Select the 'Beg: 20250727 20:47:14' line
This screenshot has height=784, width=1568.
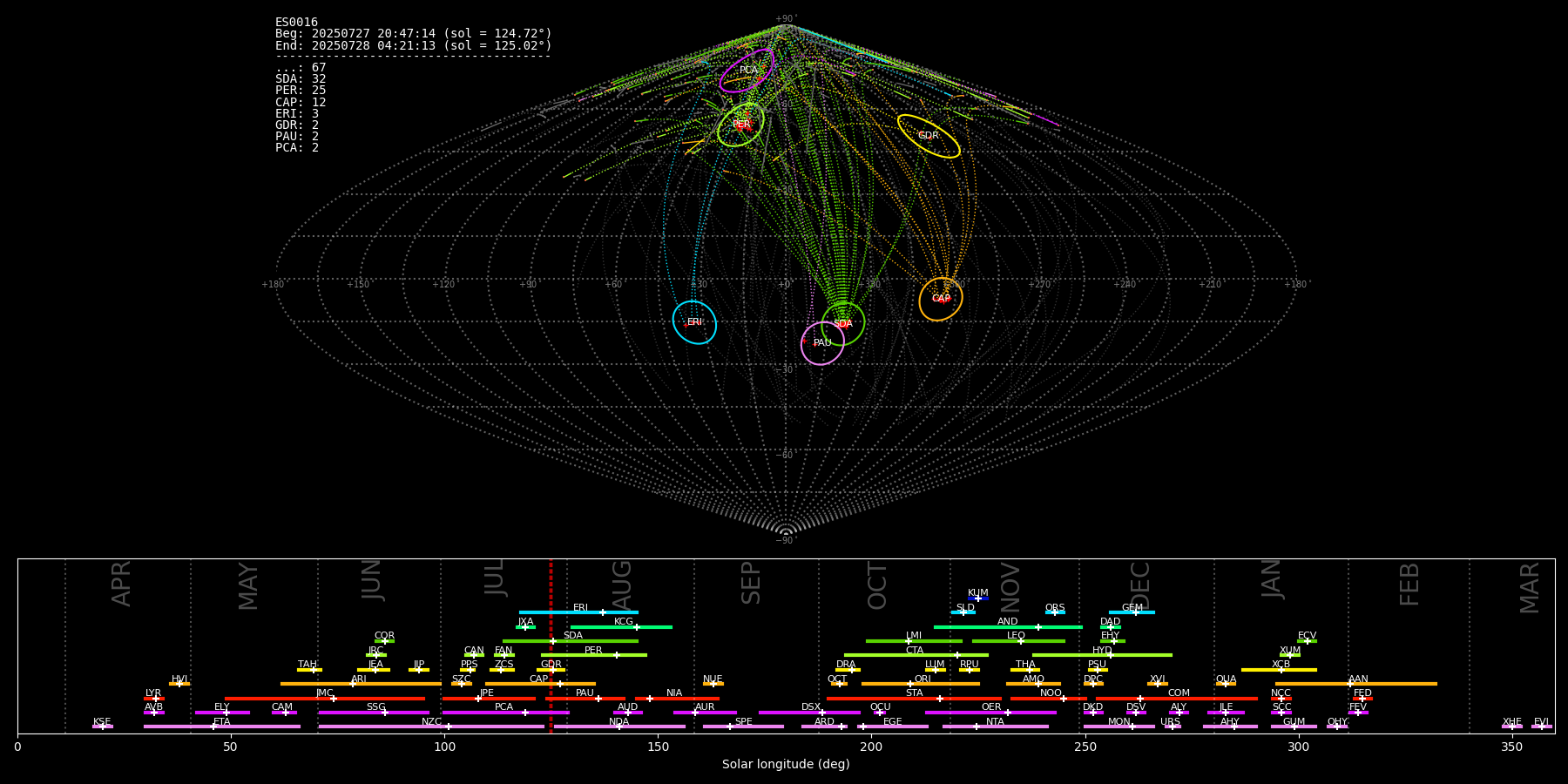pyautogui.click(x=414, y=34)
